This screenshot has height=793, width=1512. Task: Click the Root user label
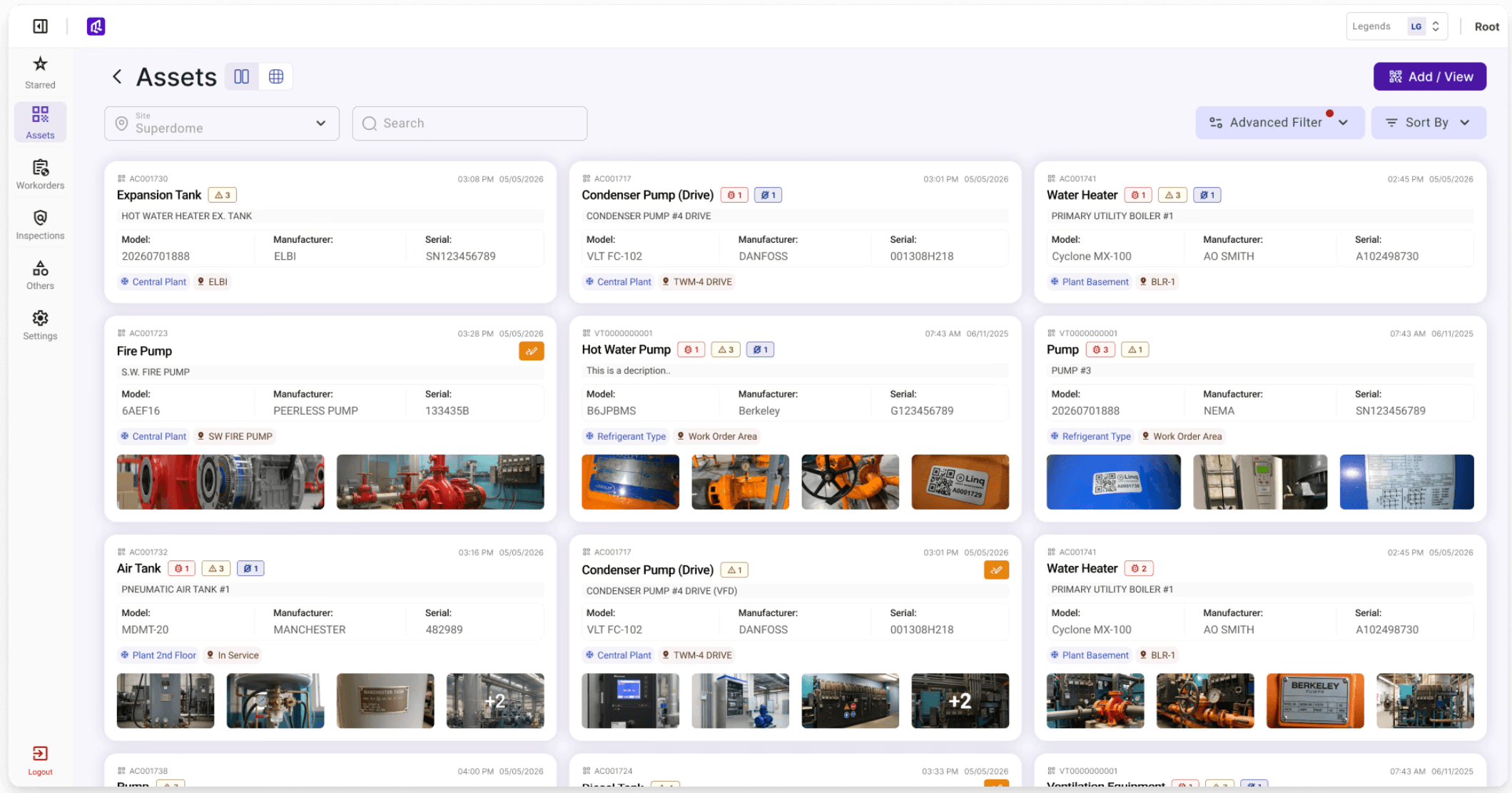point(1486,26)
